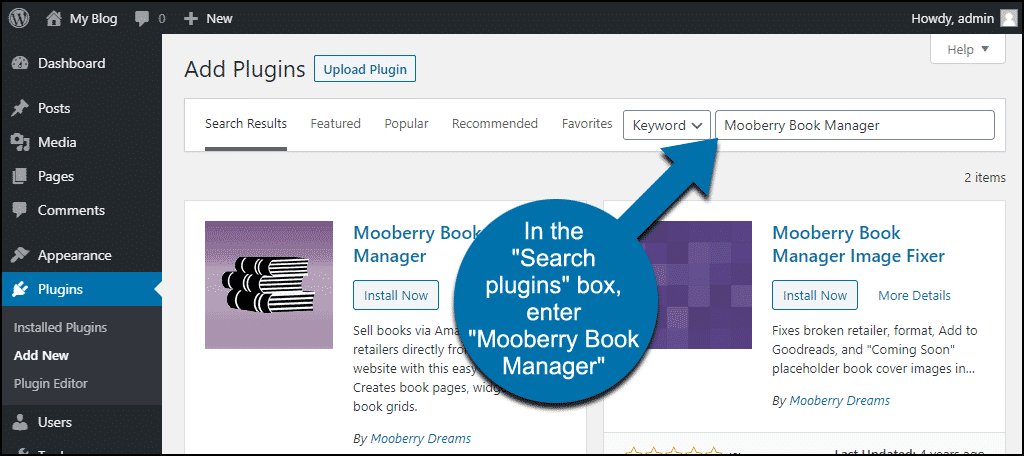Open More Details for Image Fixer

914,295
